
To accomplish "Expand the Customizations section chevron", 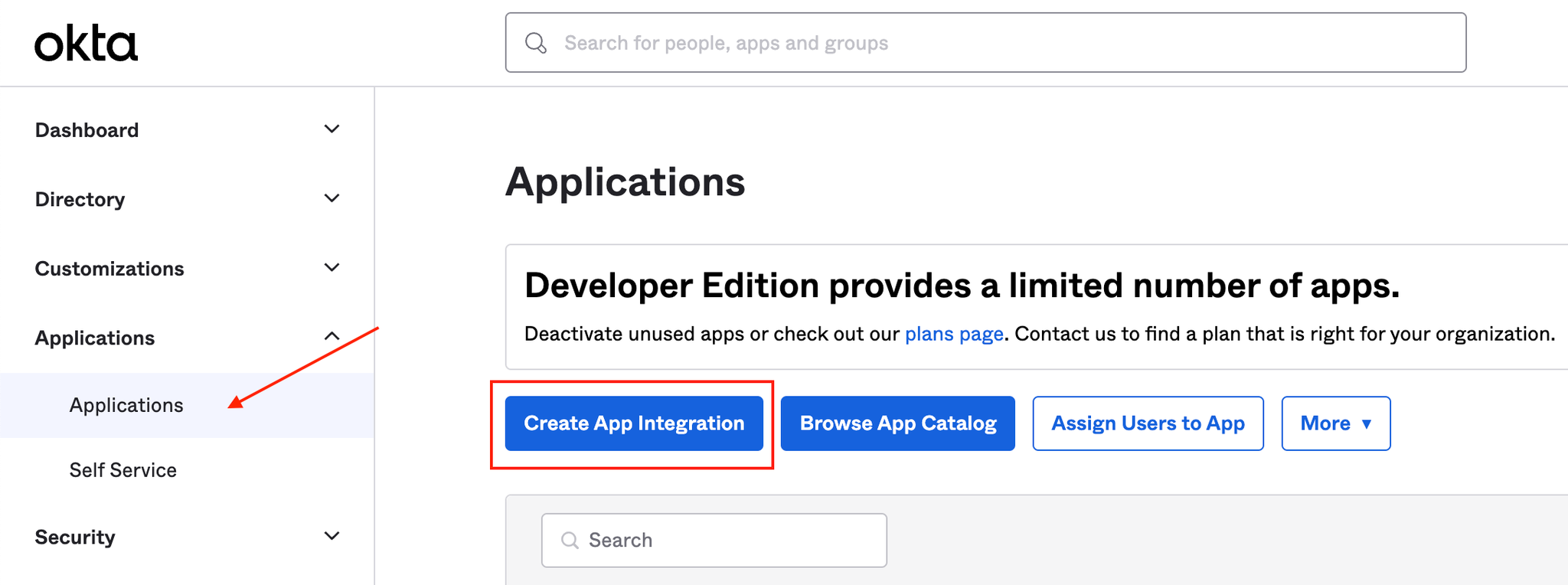I will tap(332, 268).
